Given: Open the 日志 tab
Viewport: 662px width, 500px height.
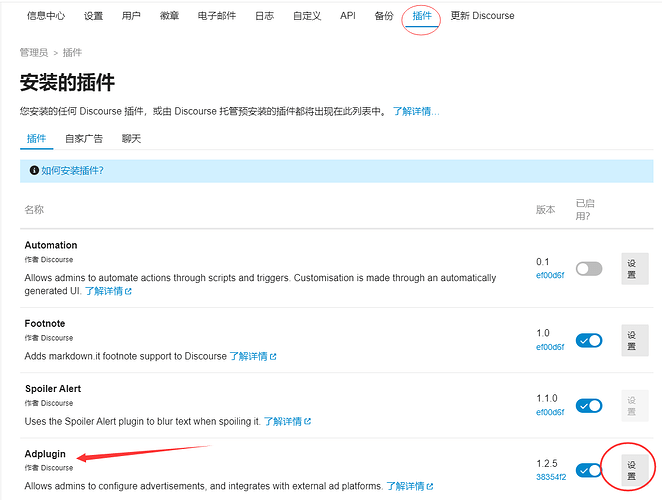Looking at the screenshot, I should (264, 16).
